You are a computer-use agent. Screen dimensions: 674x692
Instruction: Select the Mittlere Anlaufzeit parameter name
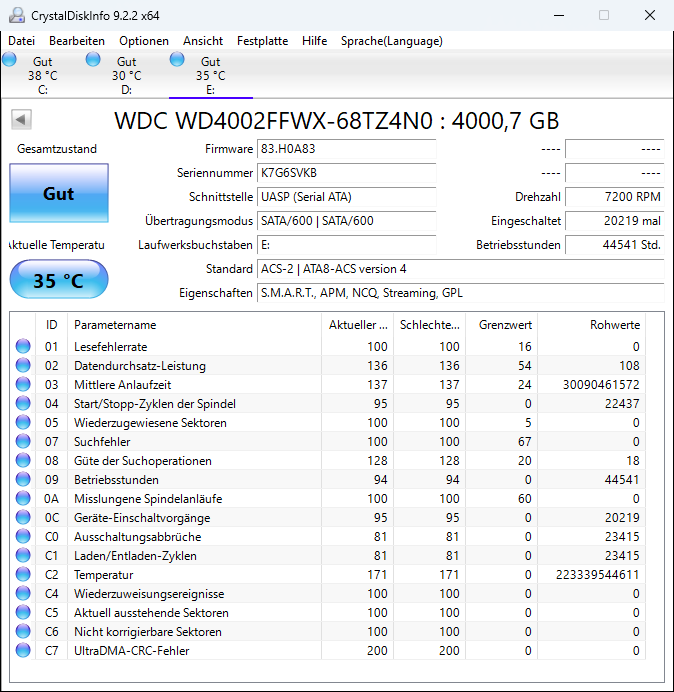tap(122, 385)
